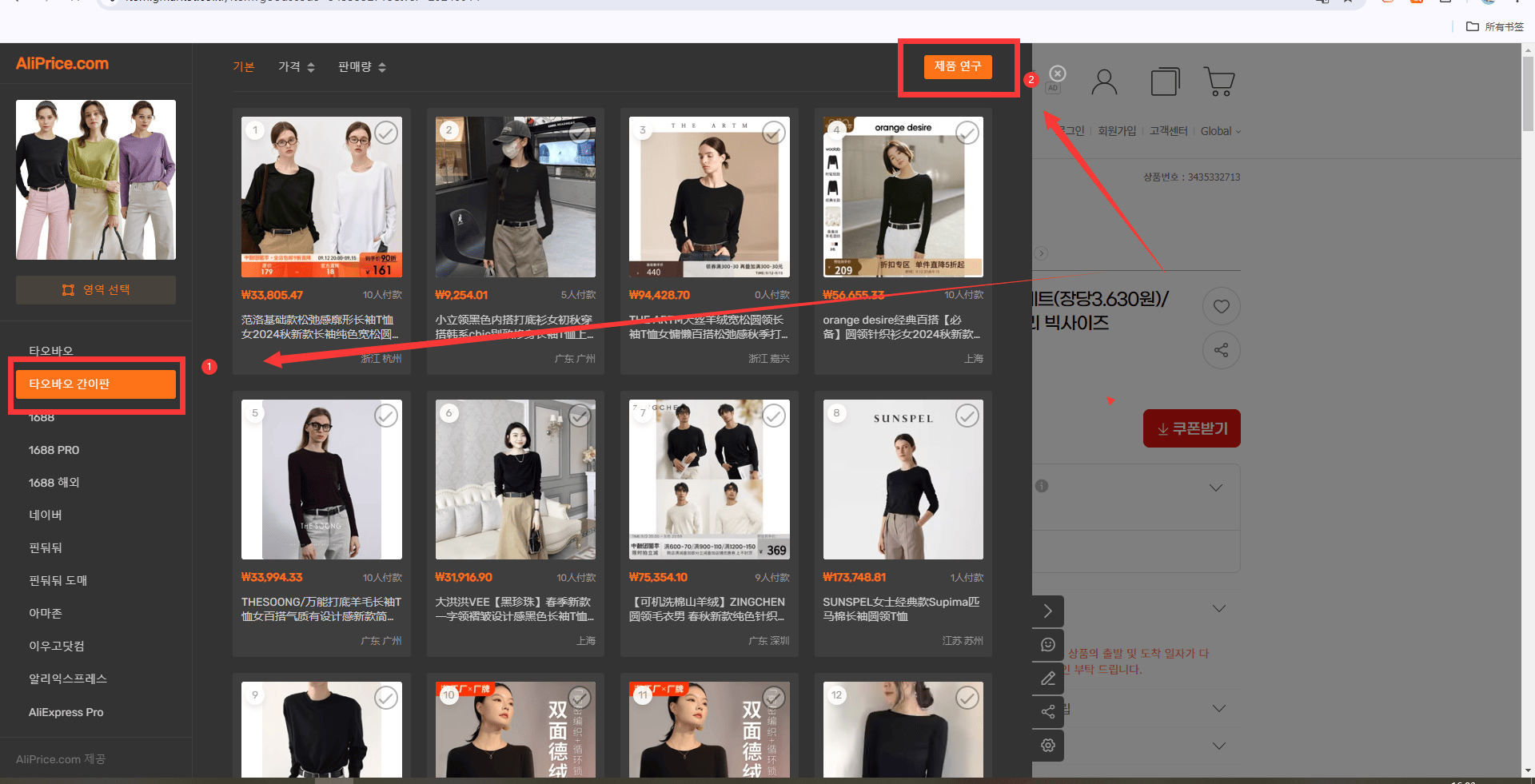Open the gear settings icon in side toolbar
Screen dimensions: 1535x784
point(1047,745)
